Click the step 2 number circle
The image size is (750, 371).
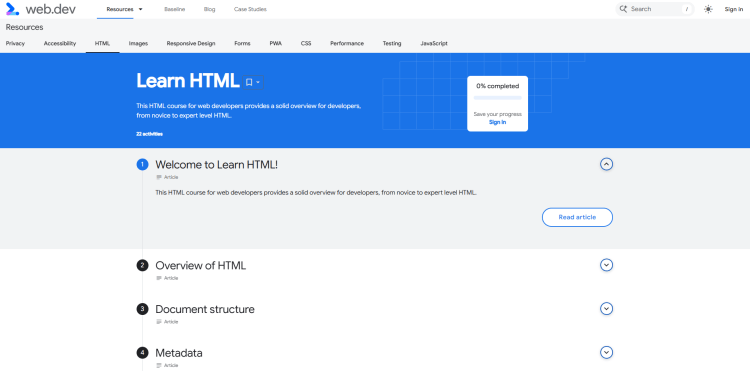pyautogui.click(x=142, y=265)
